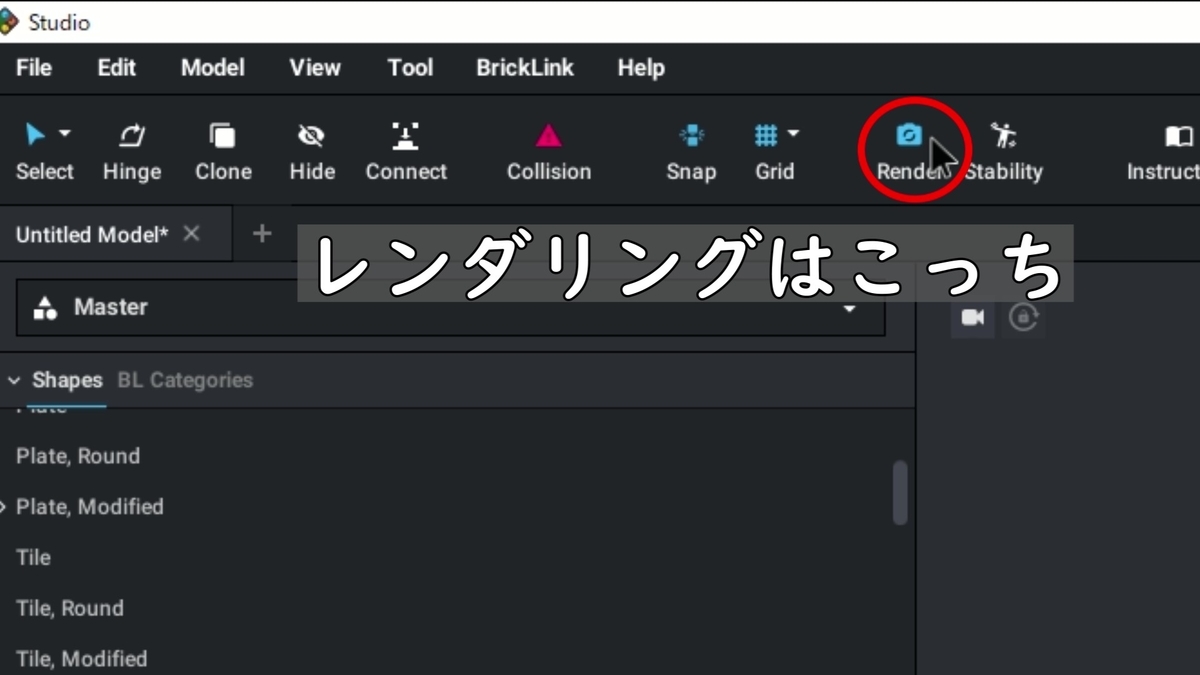Click the Grid icon
The height and width of the screenshot is (675, 1200).
[x=766, y=134]
